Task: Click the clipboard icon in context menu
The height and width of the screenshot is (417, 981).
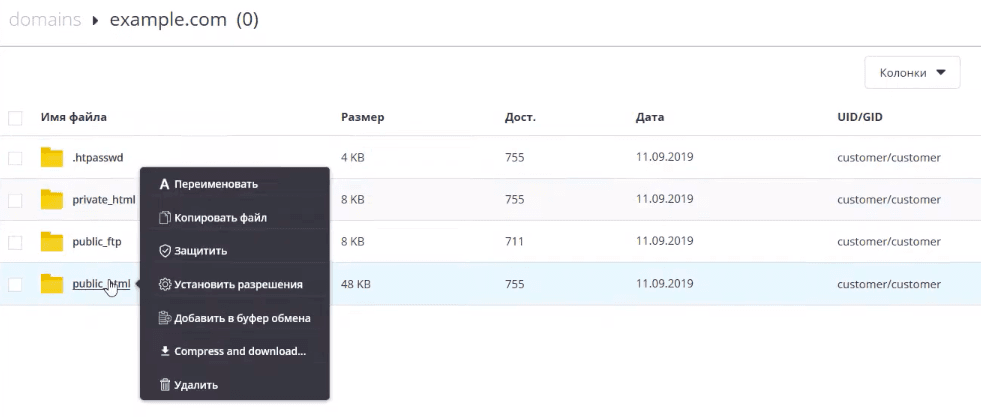Action: pos(165,318)
